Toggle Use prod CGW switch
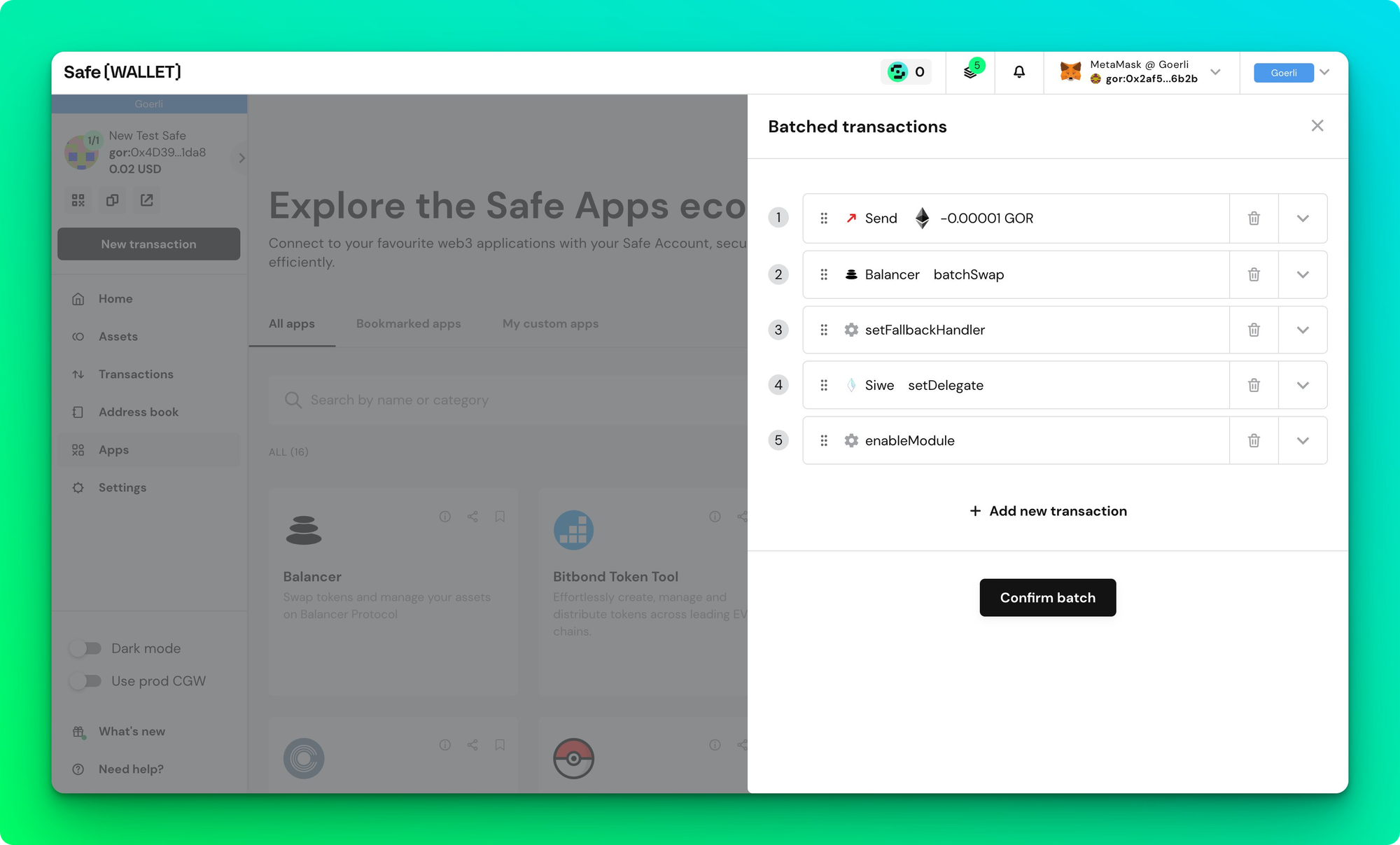1400x845 pixels. [86, 680]
